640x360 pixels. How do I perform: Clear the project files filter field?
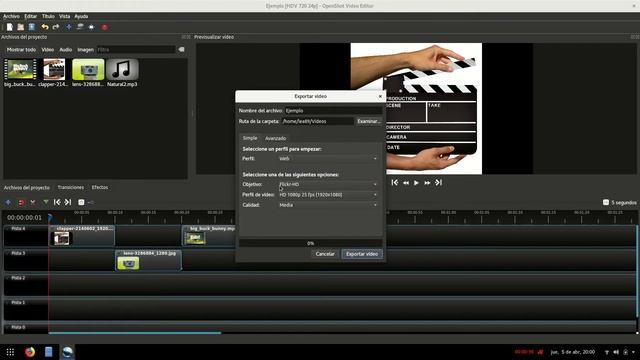click(x=181, y=49)
